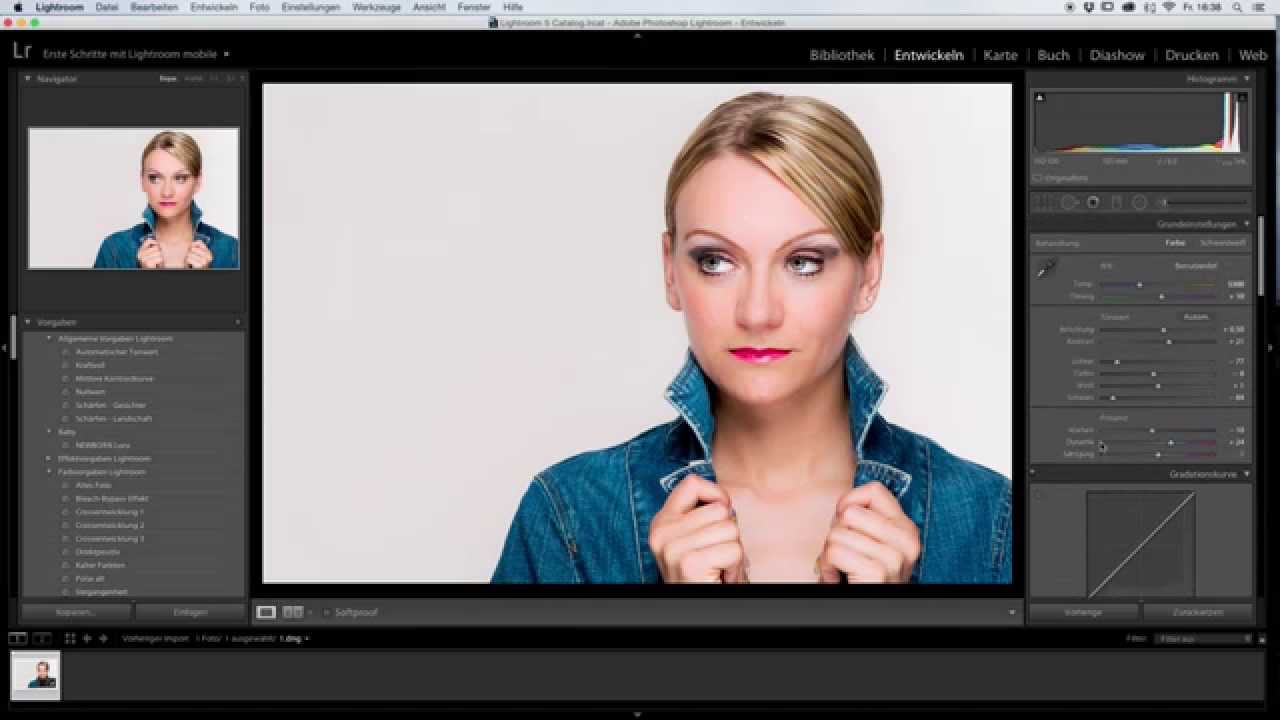
Task: Pick the white balance eyedropper tool
Action: [x=1046, y=268]
